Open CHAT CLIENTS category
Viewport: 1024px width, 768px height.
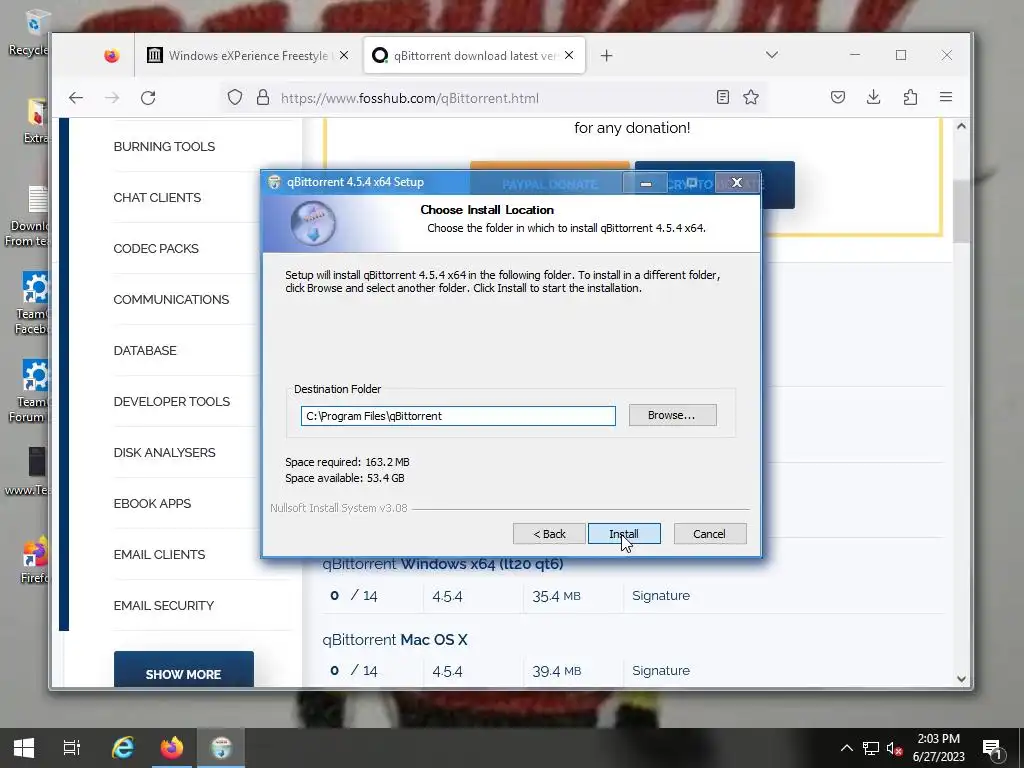tap(157, 197)
